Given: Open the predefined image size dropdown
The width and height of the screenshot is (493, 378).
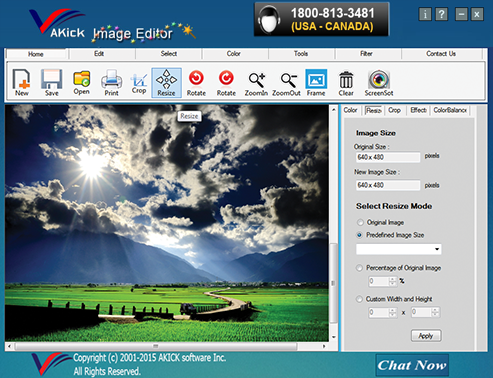Looking at the screenshot, I should pos(437,249).
